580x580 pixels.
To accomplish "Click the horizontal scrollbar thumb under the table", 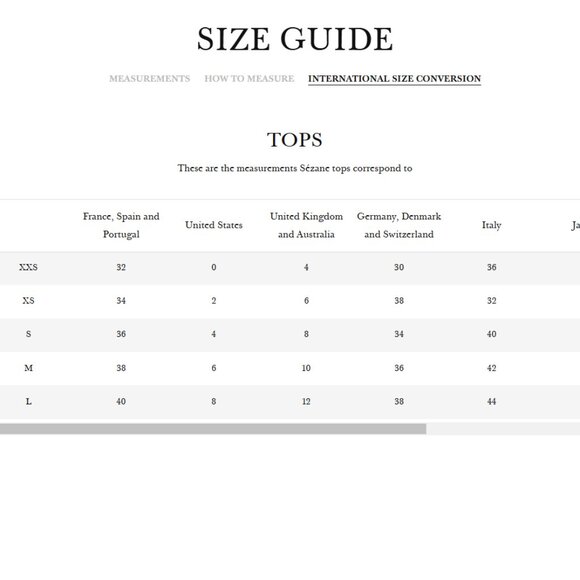I will [213, 429].
